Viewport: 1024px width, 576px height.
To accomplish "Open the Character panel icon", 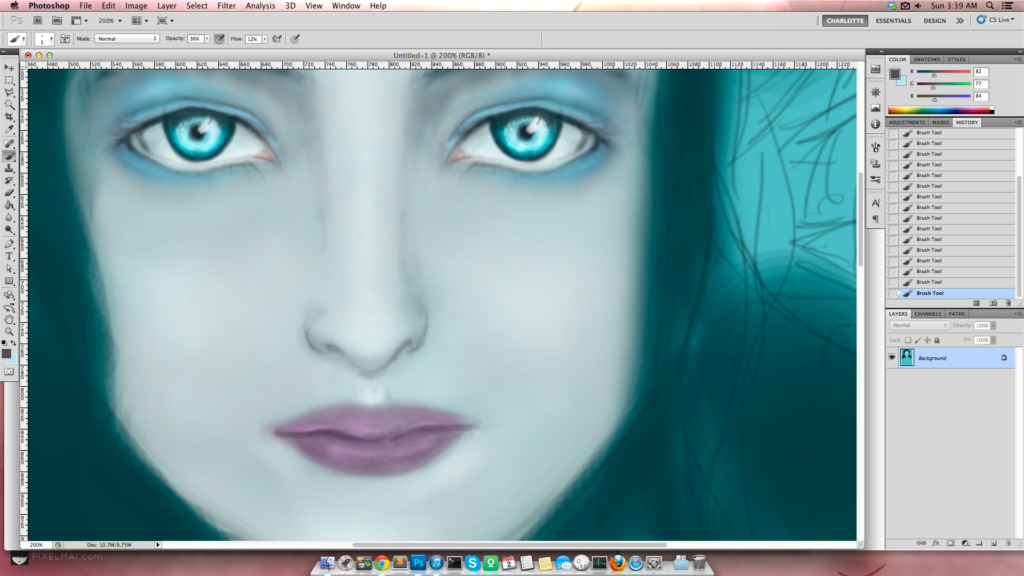I will [x=876, y=203].
